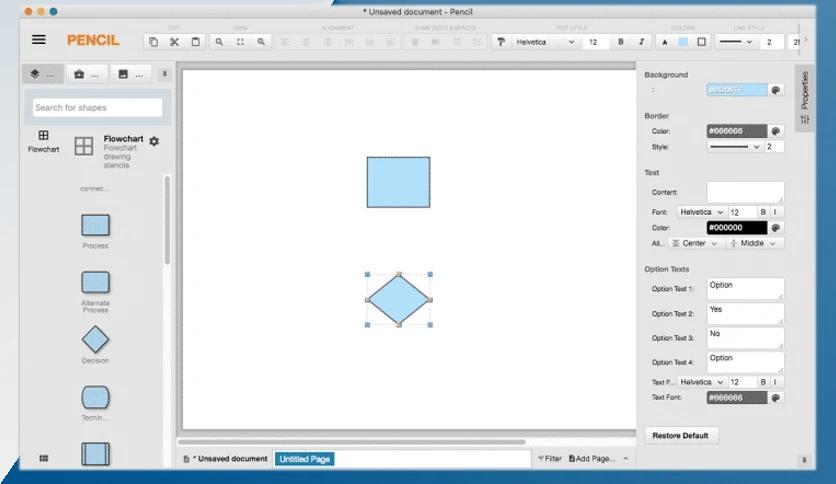
Task: Click the Copy icon in toolbar
Action: (154, 42)
